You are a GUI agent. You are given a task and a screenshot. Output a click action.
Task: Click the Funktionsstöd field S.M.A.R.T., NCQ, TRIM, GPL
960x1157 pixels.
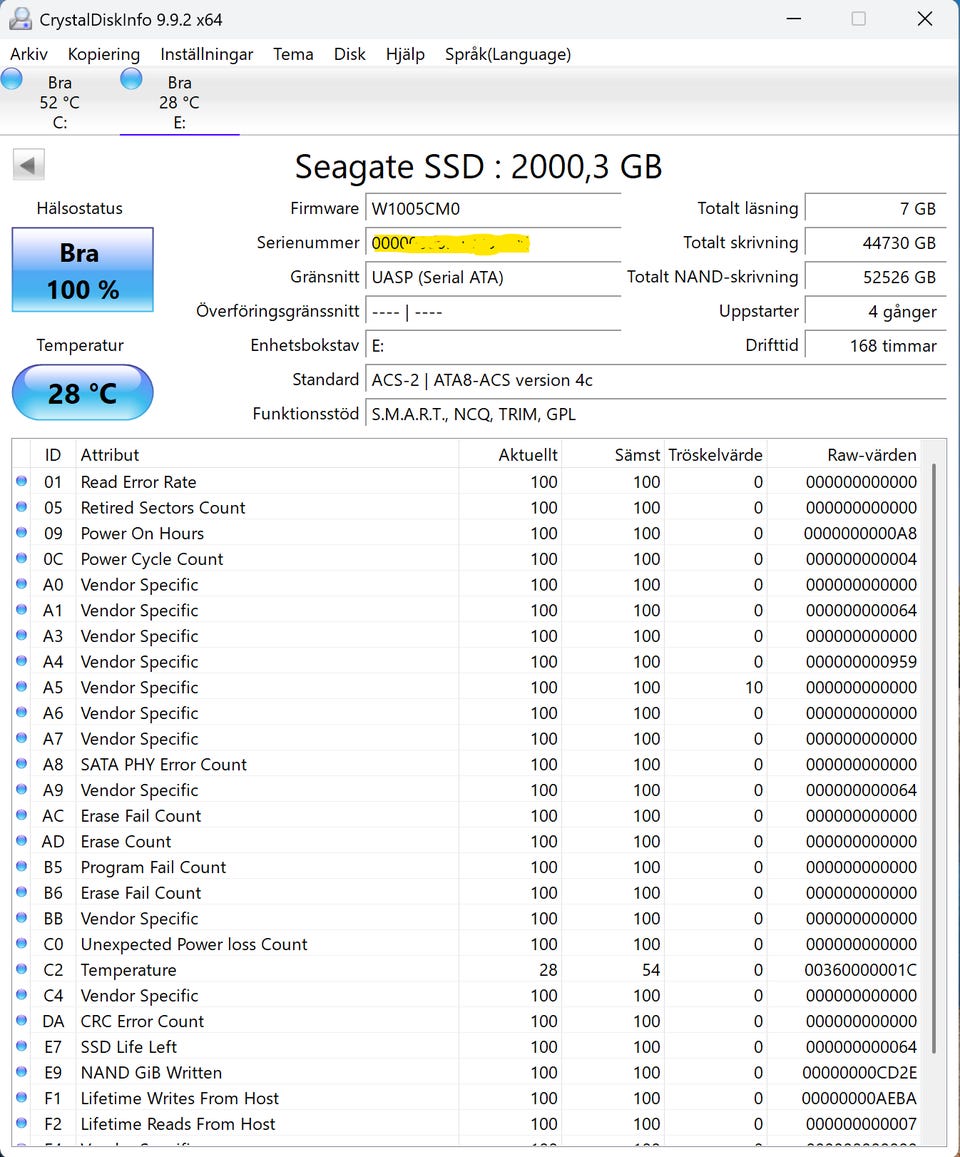[x=656, y=414]
